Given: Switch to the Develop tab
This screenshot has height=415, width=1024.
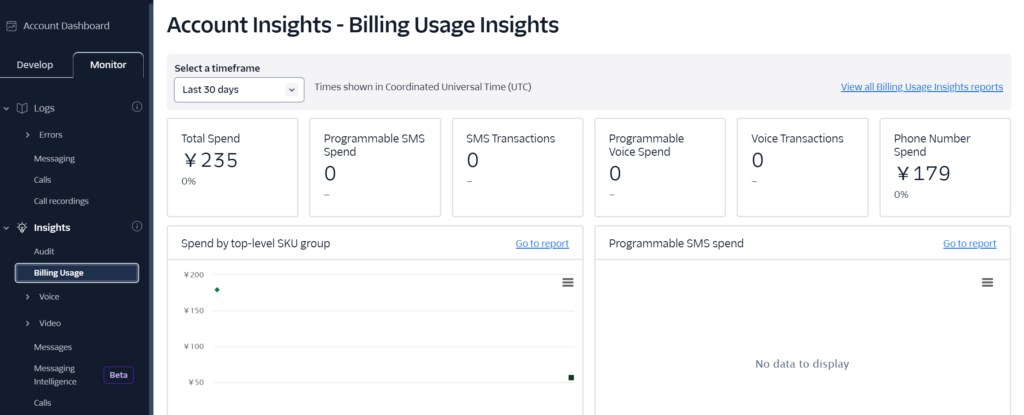Looking at the screenshot, I should pyautogui.click(x=35, y=65).
